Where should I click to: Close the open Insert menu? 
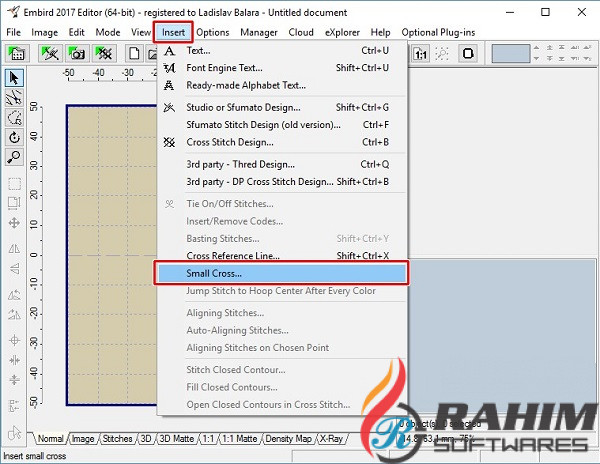[x=173, y=33]
